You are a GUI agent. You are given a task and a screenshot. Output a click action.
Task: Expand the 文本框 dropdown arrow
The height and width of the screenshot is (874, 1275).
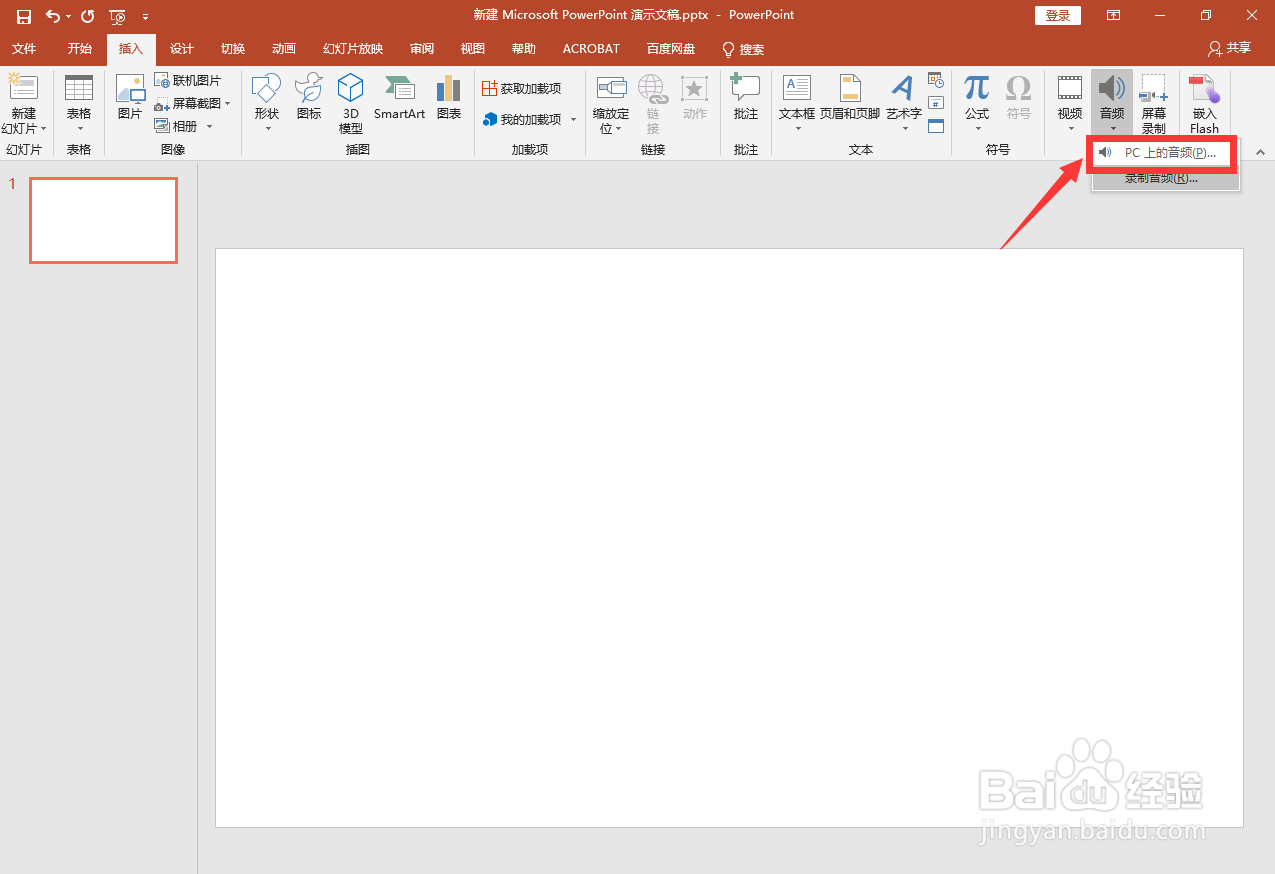click(797, 129)
